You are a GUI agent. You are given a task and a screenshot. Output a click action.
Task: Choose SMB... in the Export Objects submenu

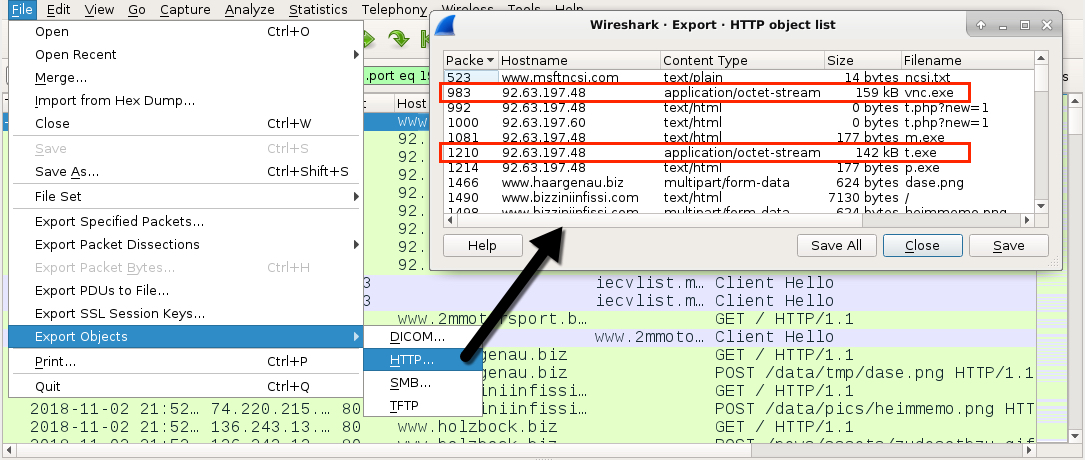pyautogui.click(x=422, y=383)
